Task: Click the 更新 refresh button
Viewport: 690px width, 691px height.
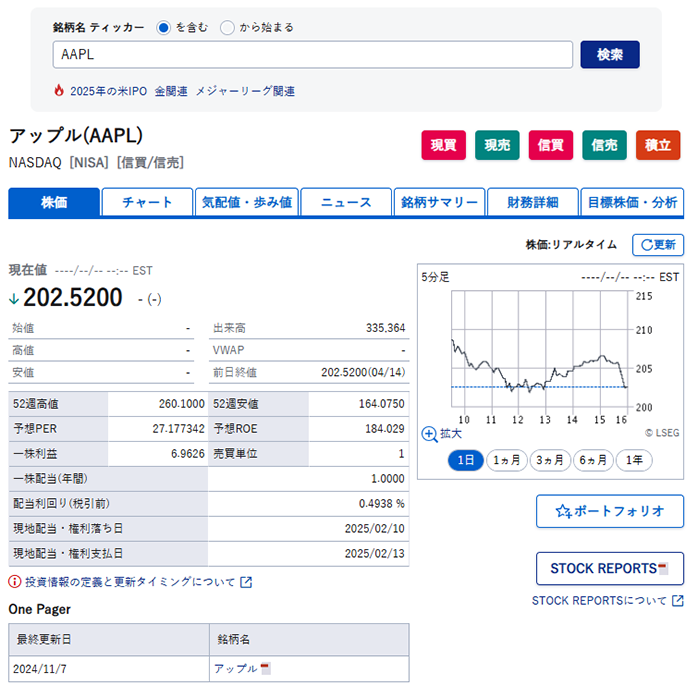Action: click(x=658, y=245)
